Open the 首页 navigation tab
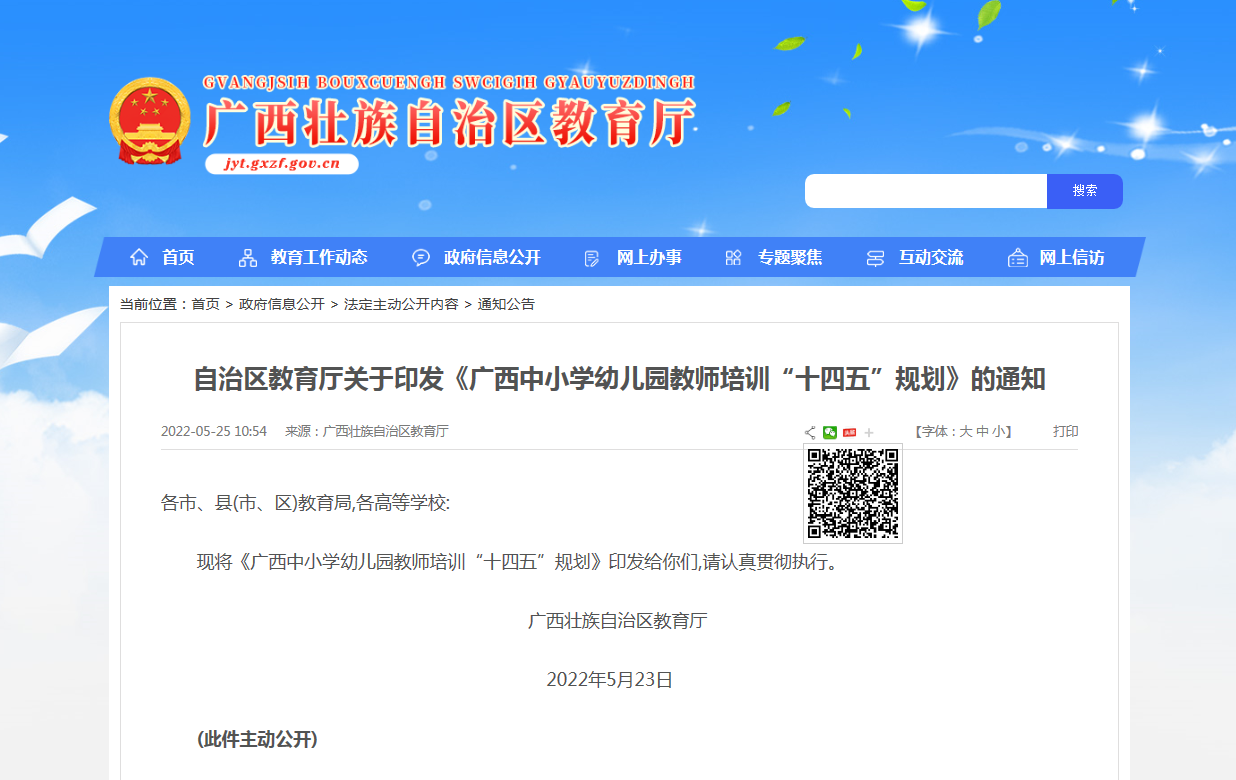The width and height of the screenshot is (1236, 780). pyautogui.click(x=178, y=258)
